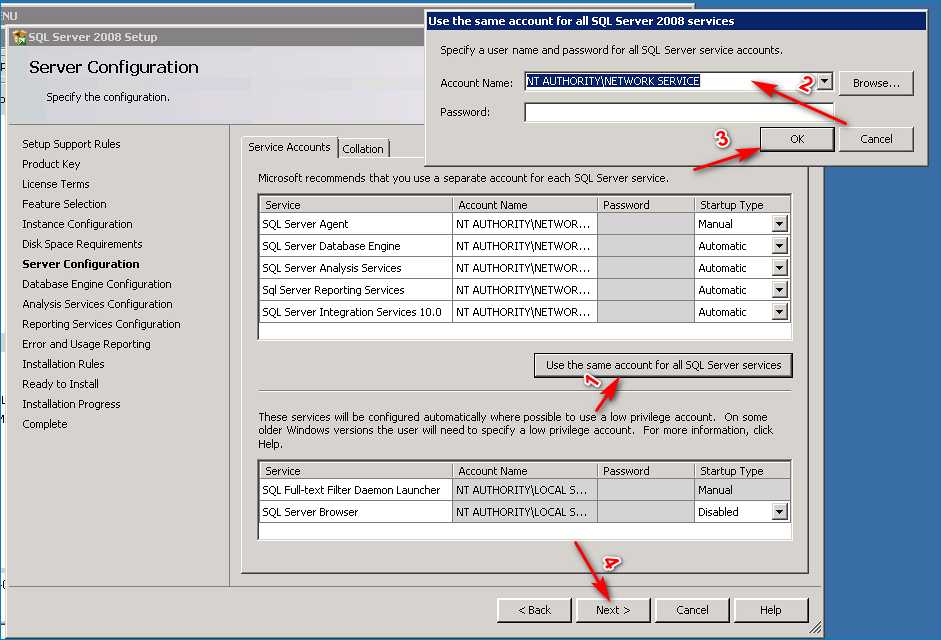
Task: Expand Startup Type for Sql Server Reporting Services
Action: point(779,290)
